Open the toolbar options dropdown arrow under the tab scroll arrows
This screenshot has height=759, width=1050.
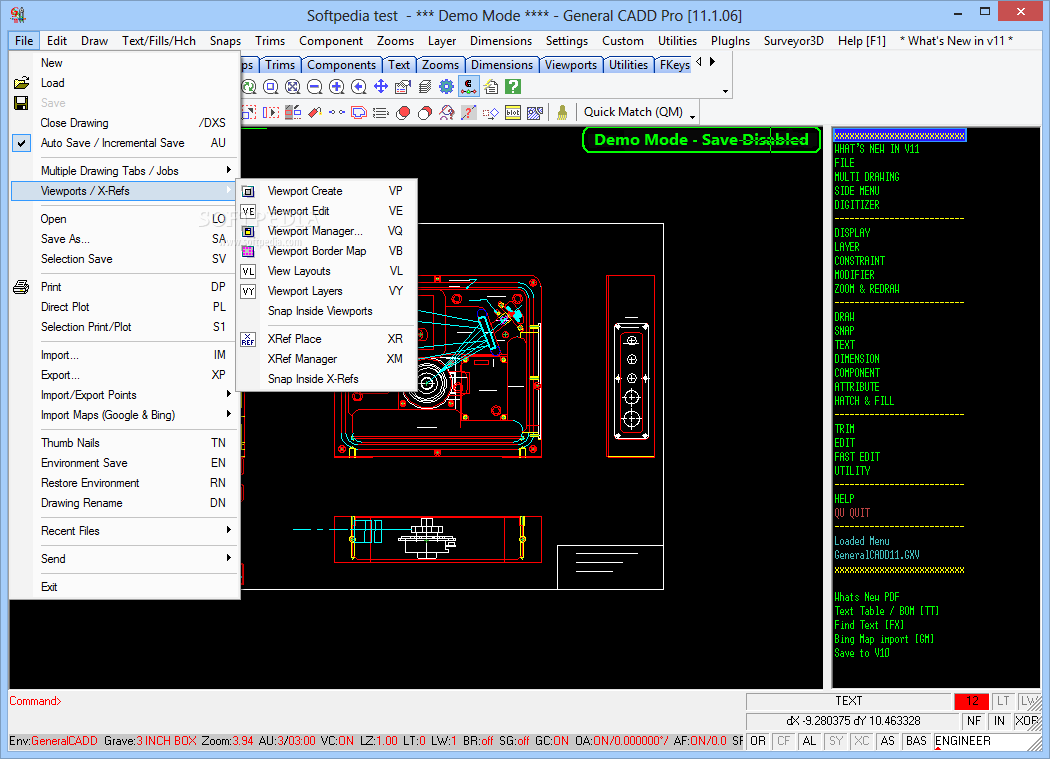click(x=725, y=92)
